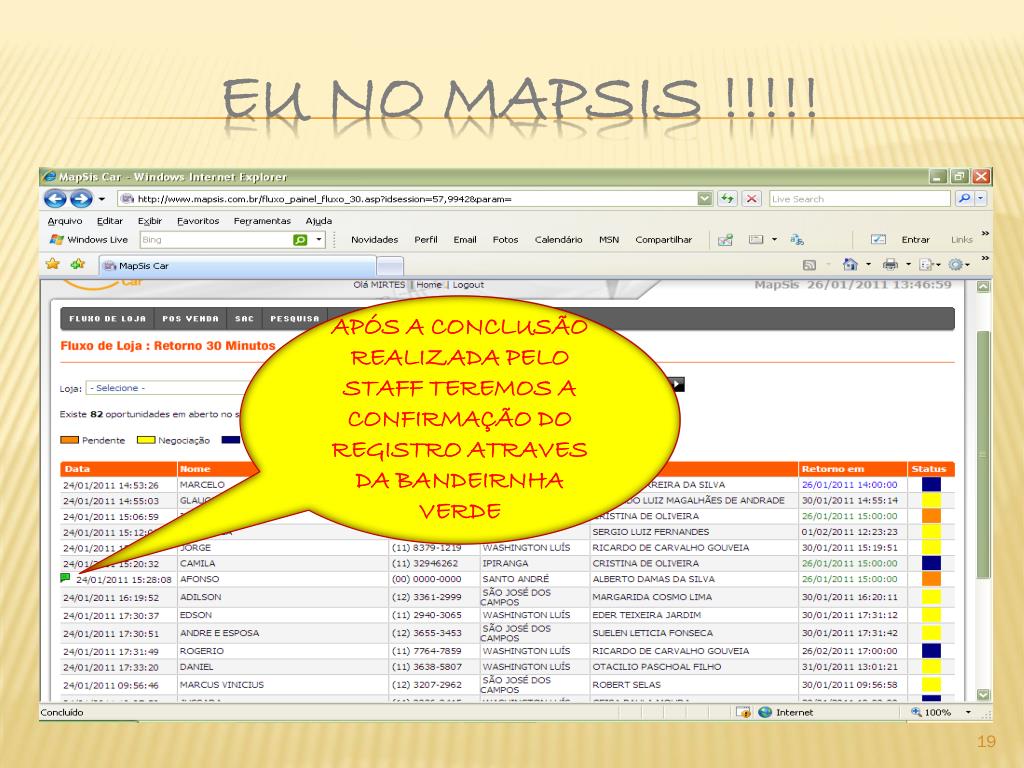Run a search with the magnifier icon beside Live Search
The width and height of the screenshot is (1024, 768).
(964, 199)
